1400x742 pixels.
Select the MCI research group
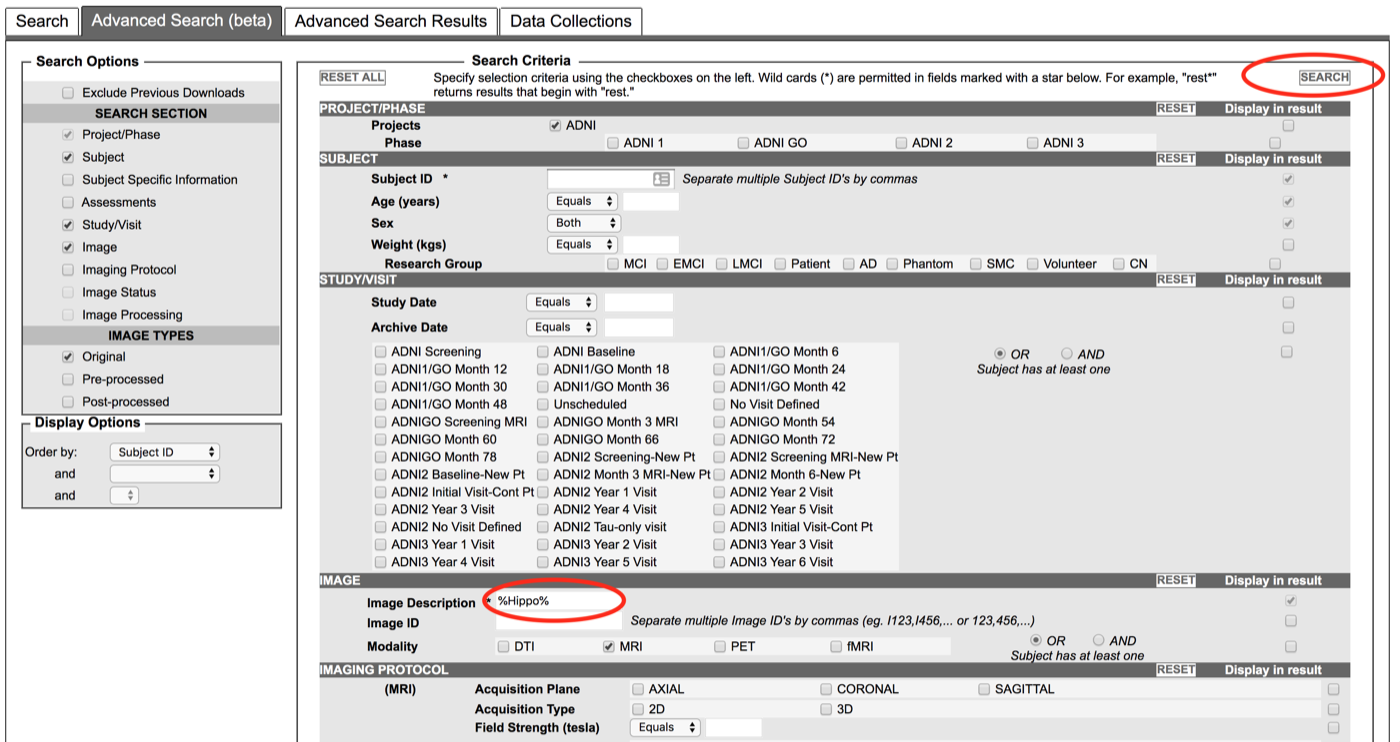613,264
